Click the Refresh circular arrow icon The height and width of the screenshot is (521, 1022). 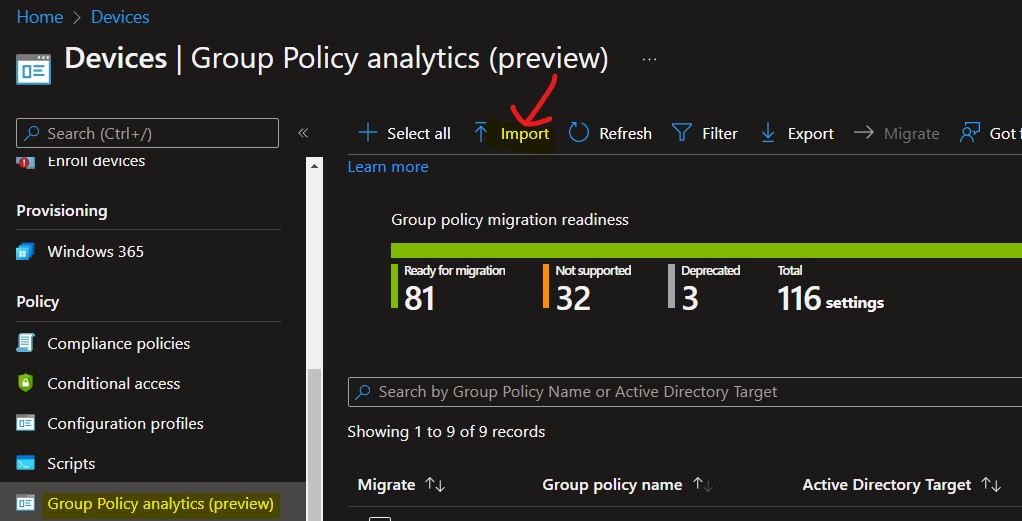point(579,132)
